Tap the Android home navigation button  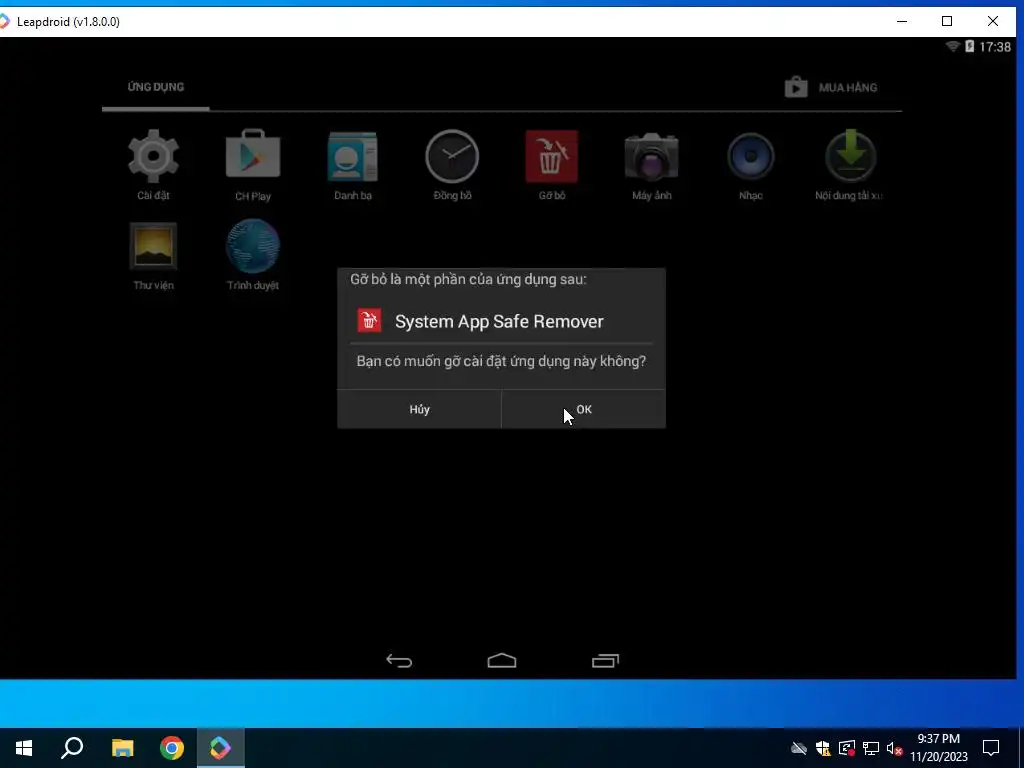click(502, 661)
